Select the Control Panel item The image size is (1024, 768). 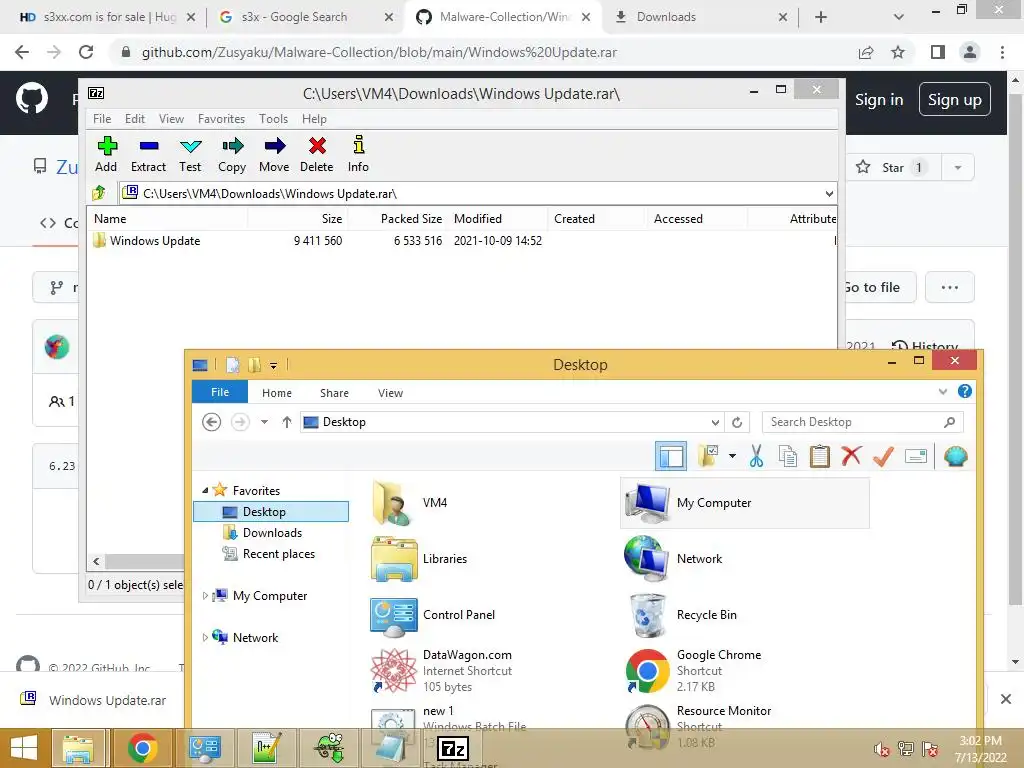(x=432, y=615)
